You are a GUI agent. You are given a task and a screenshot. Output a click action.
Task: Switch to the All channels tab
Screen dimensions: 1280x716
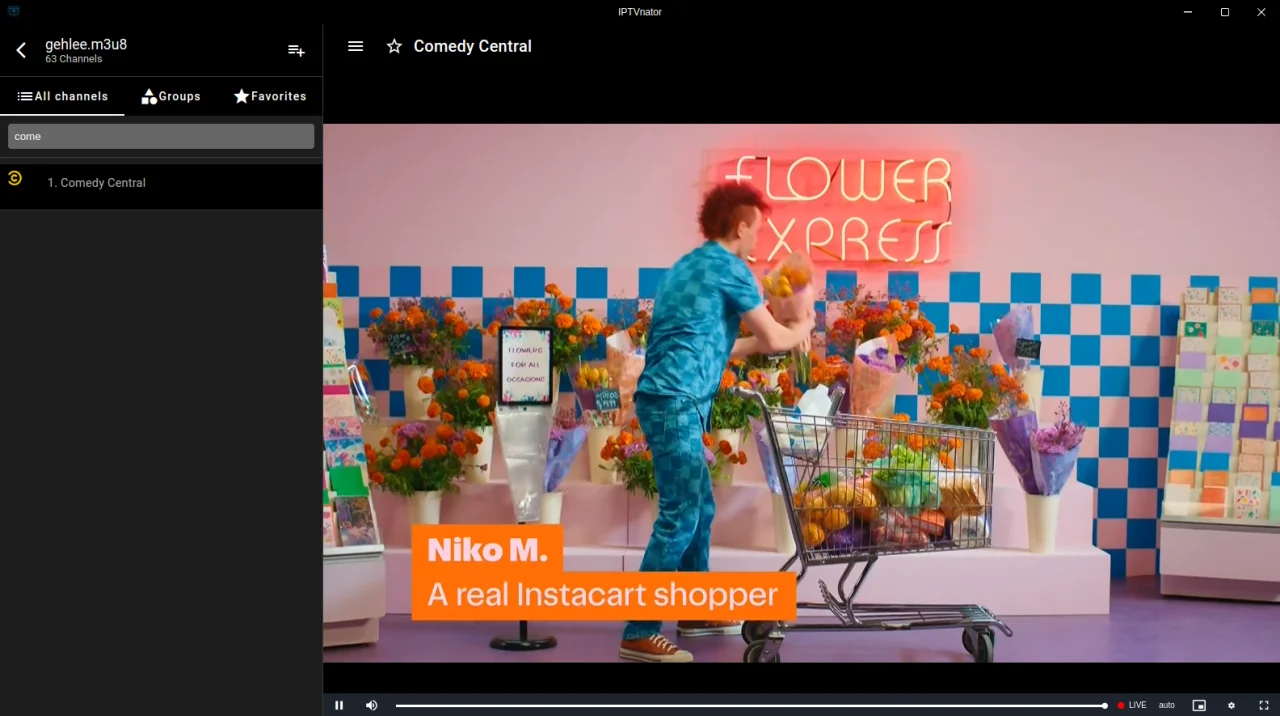point(62,96)
